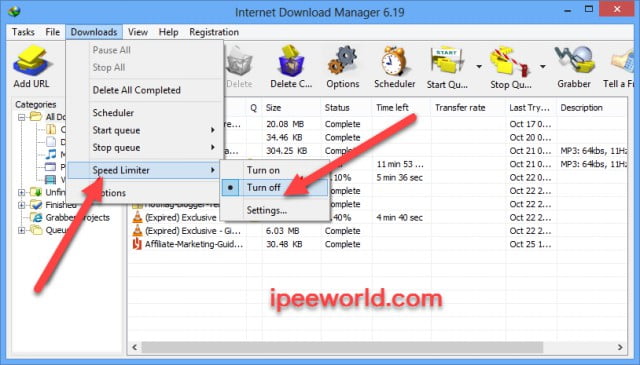Open the Tasks menu
The width and height of the screenshot is (640, 365).
pos(23,32)
